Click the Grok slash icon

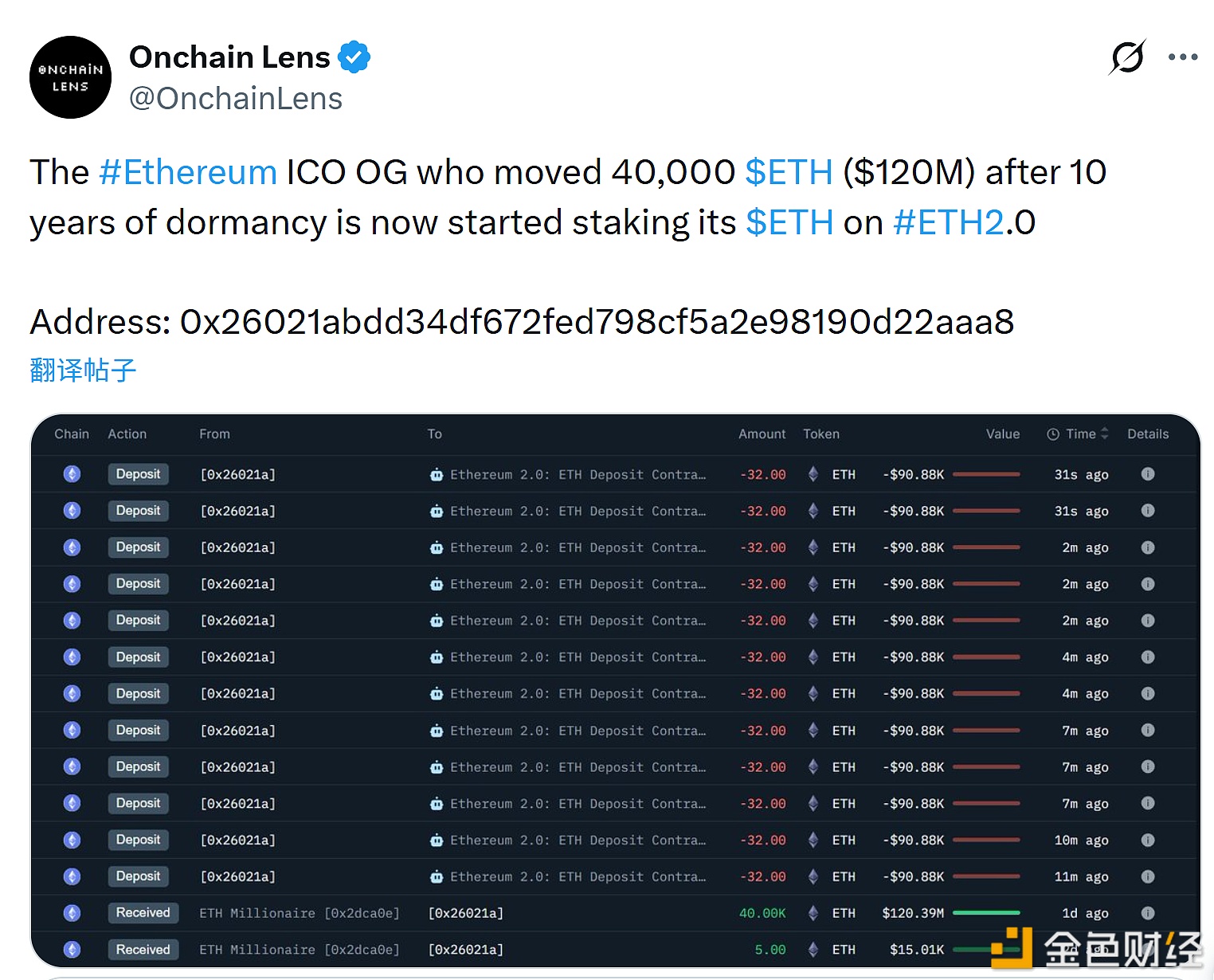[x=1127, y=57]
